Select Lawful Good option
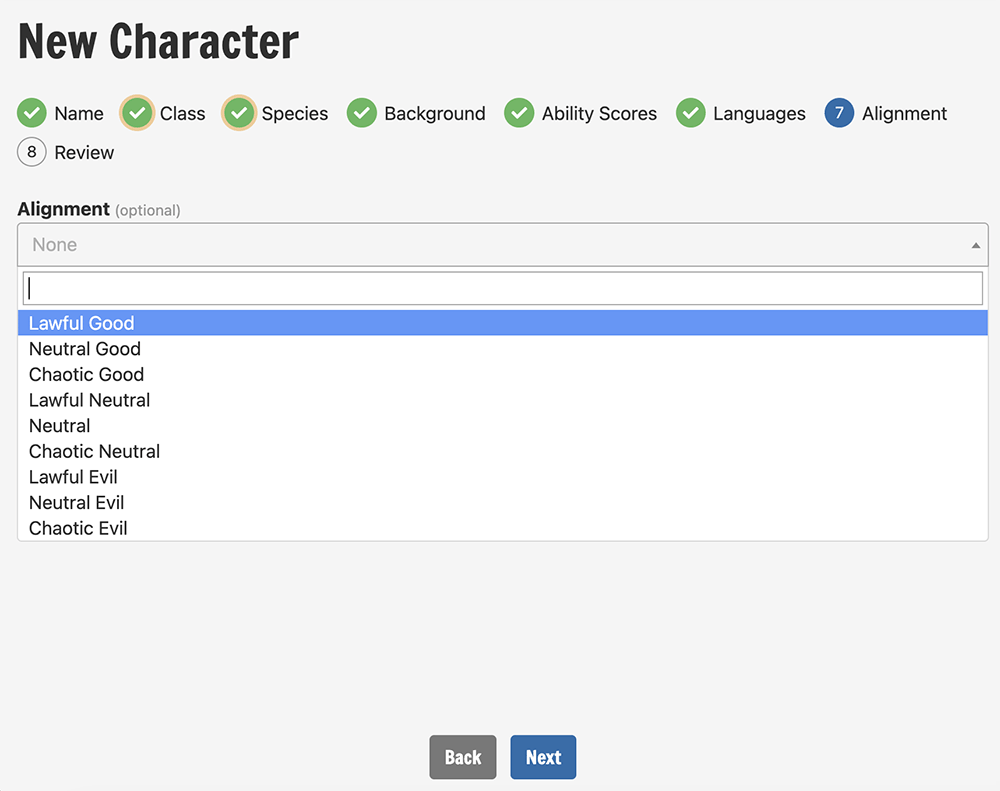The image size is (1000, 791). (503, 323)
